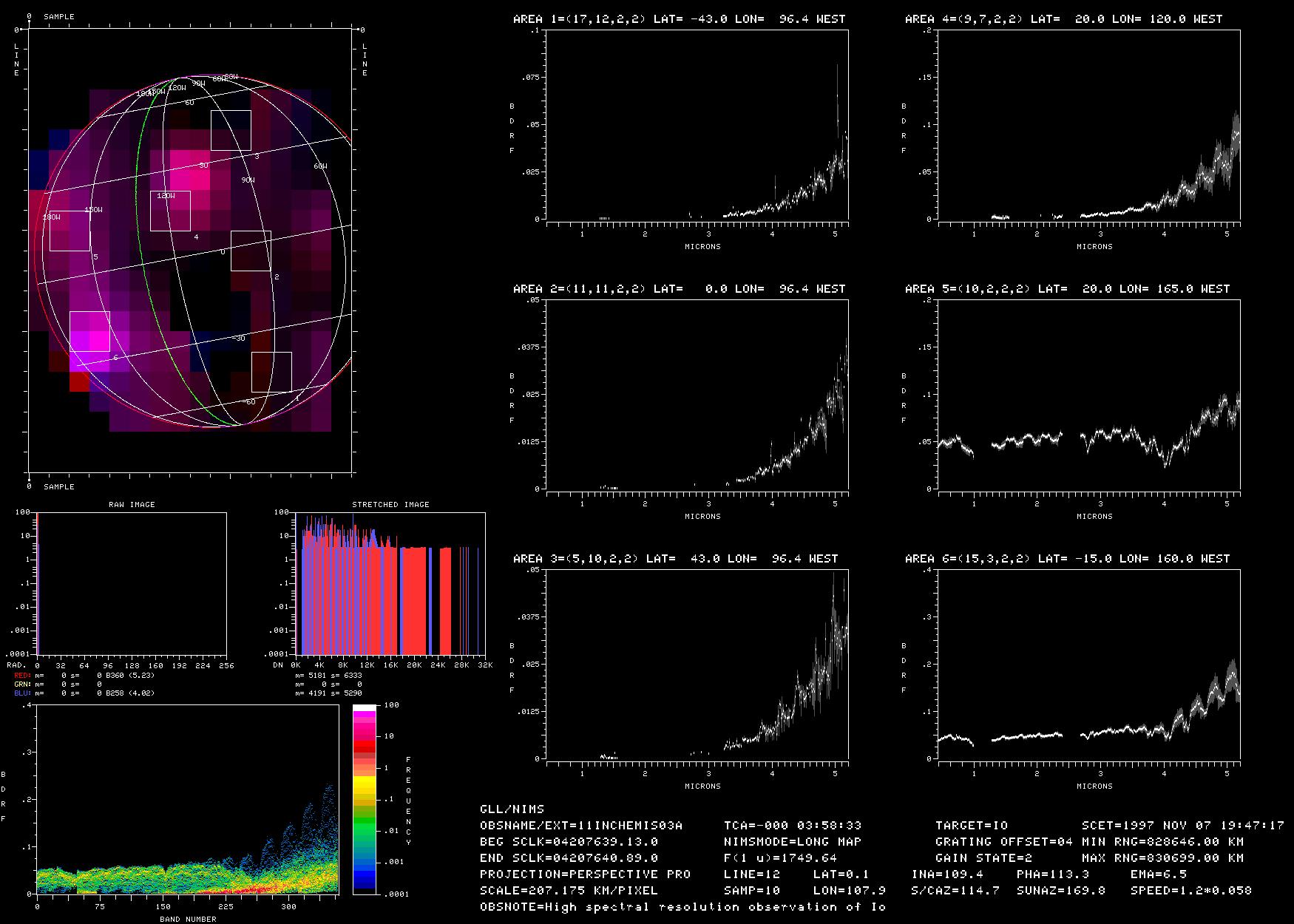The image size is (1294, 924).
Task: Click the OBSNOTE high spectral resolution text
Action: pos(682,907)
